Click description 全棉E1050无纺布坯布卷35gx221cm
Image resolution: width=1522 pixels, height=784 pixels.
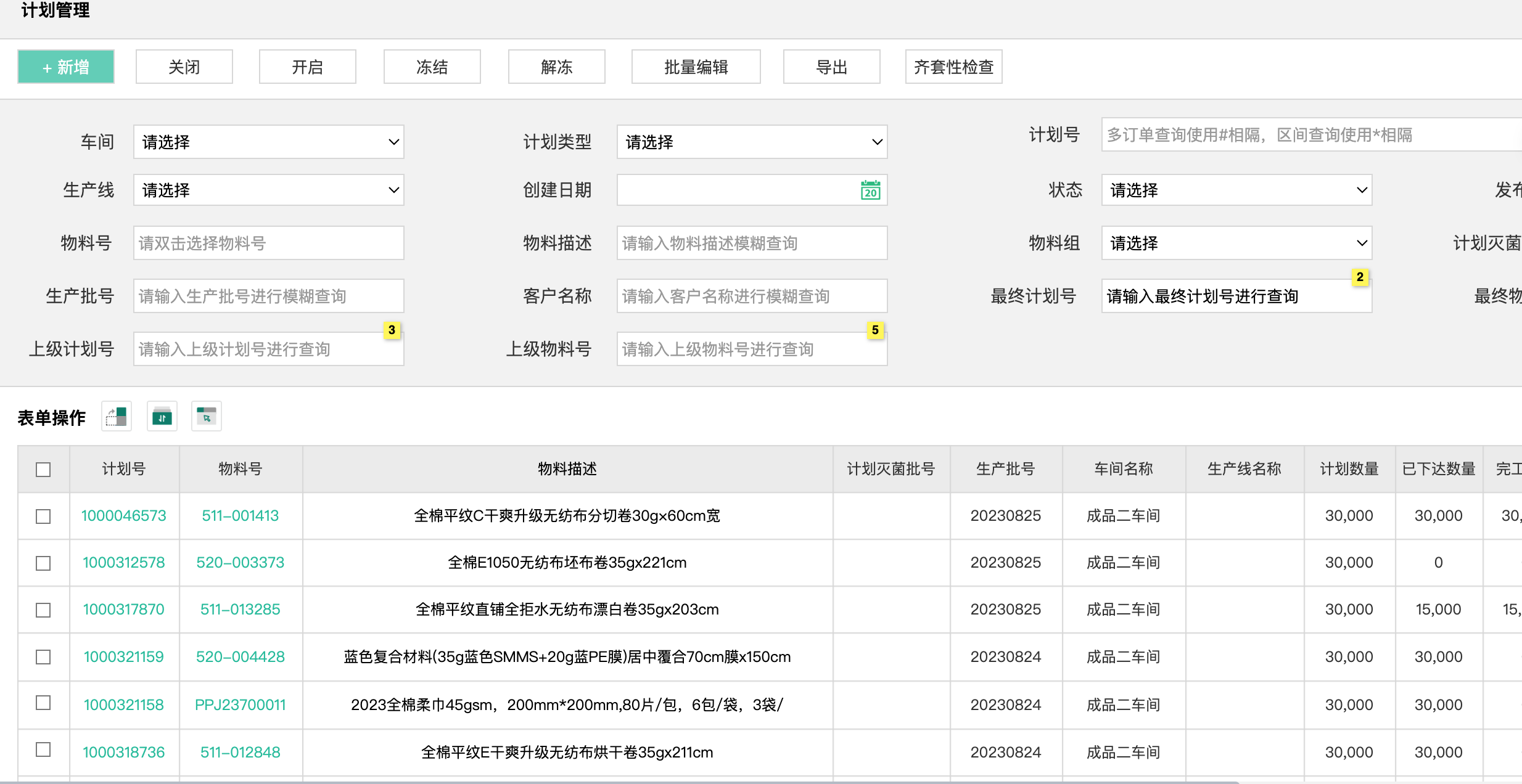click(x=567, y=563)
